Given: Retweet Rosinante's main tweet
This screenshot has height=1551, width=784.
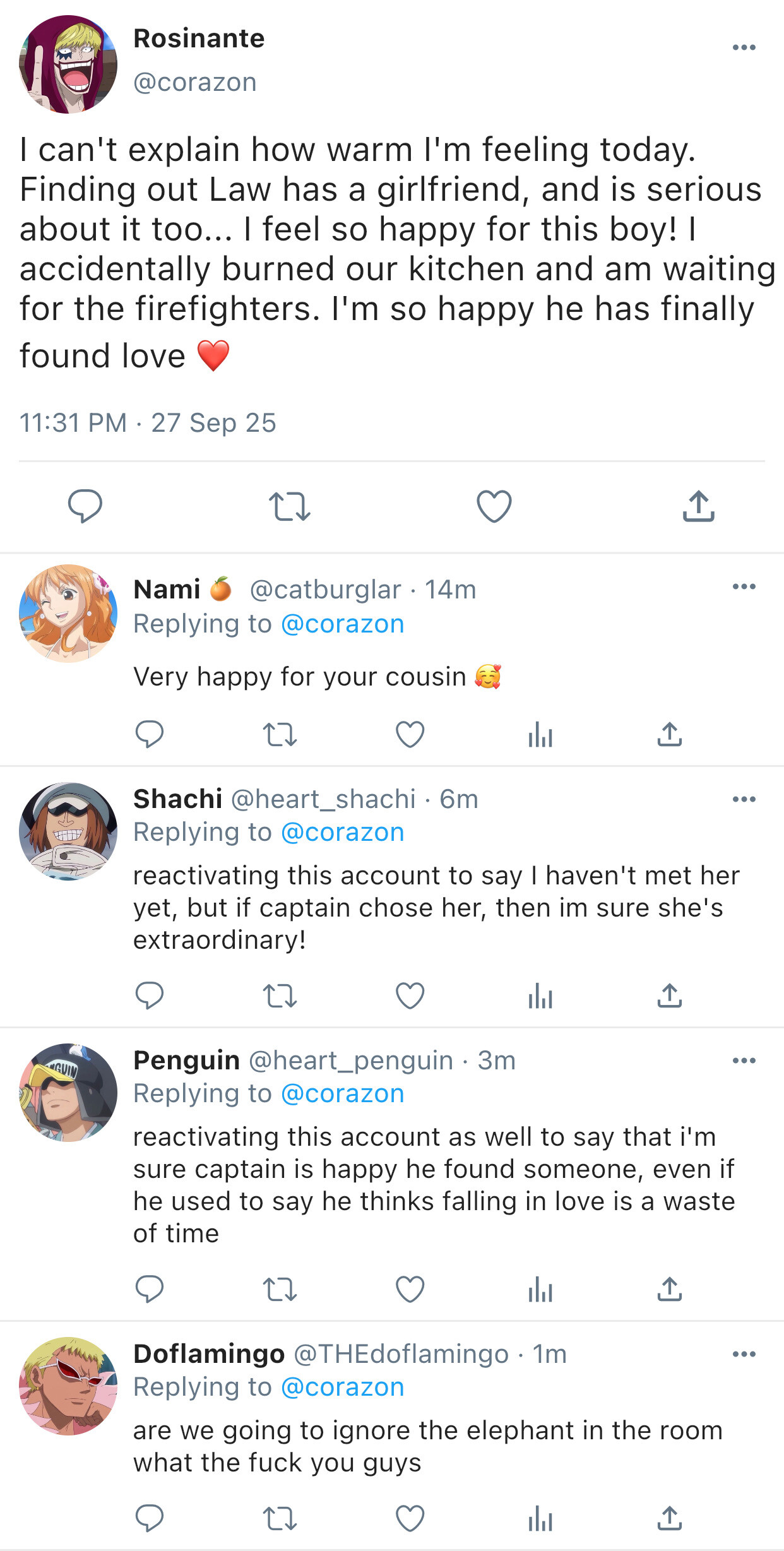Looking at the screenshot, I should 289,506.
